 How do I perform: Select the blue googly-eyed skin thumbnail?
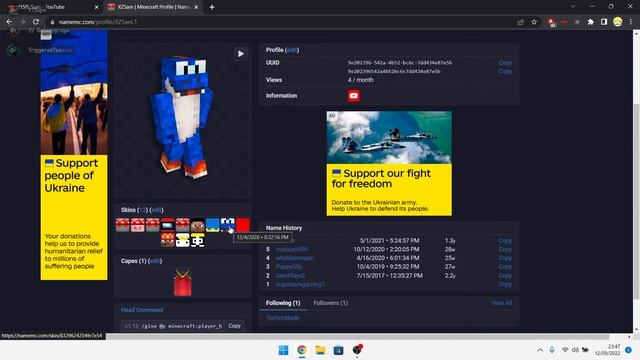click(228, 225)
